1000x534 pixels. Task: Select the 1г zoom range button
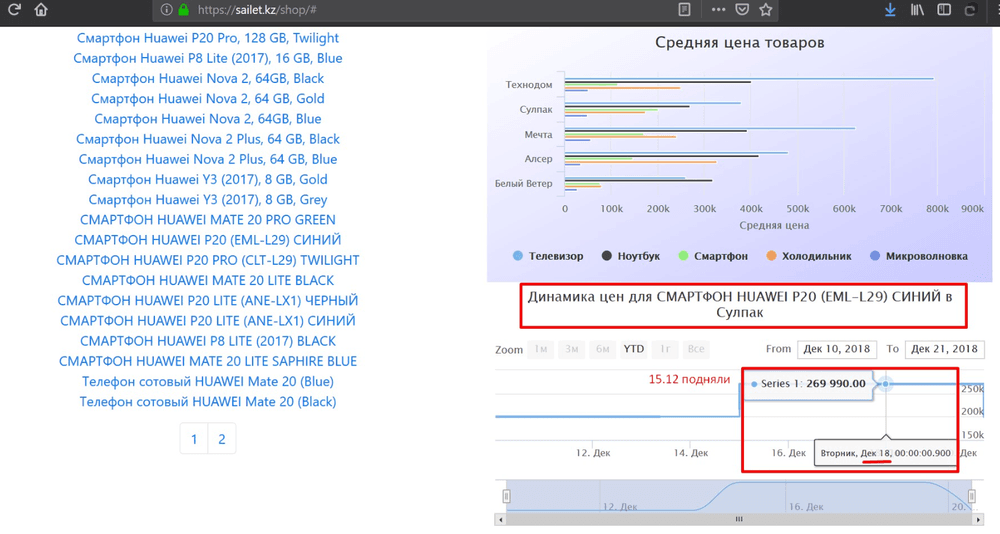tap(665, 349)
